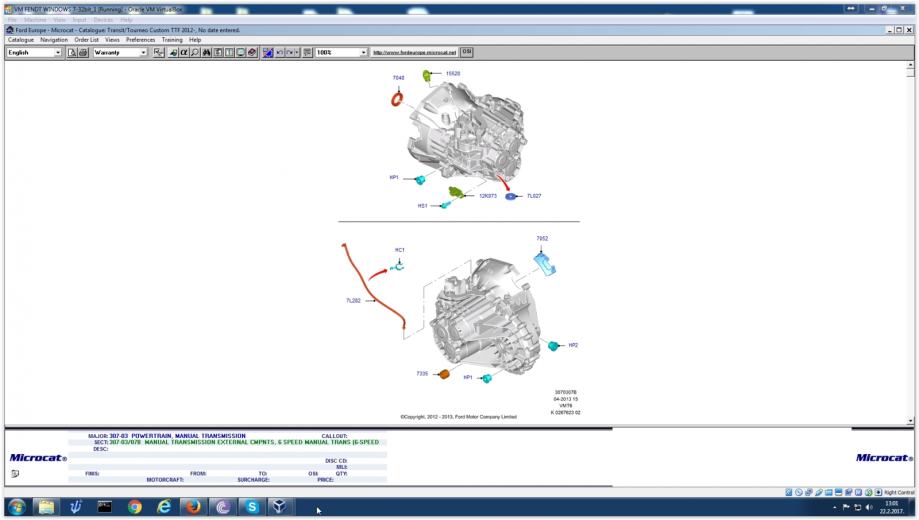The width and height of the screenshot is (919, 520).
Task: Click the toolbar icon left of the alpha symbol
Action: tap(173, 52)
